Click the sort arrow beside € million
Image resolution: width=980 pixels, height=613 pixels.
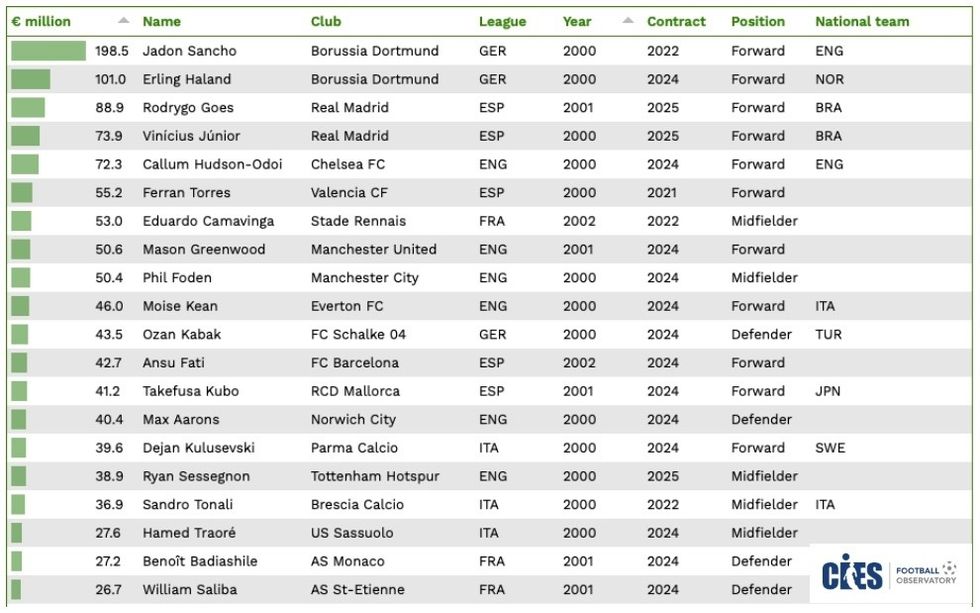pos(123,21)
